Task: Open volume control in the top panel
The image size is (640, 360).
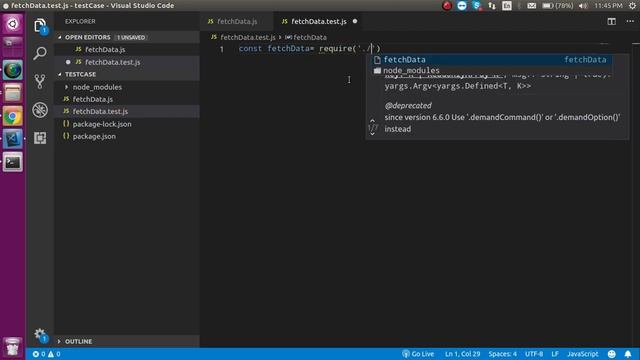Action: [583, 6]
